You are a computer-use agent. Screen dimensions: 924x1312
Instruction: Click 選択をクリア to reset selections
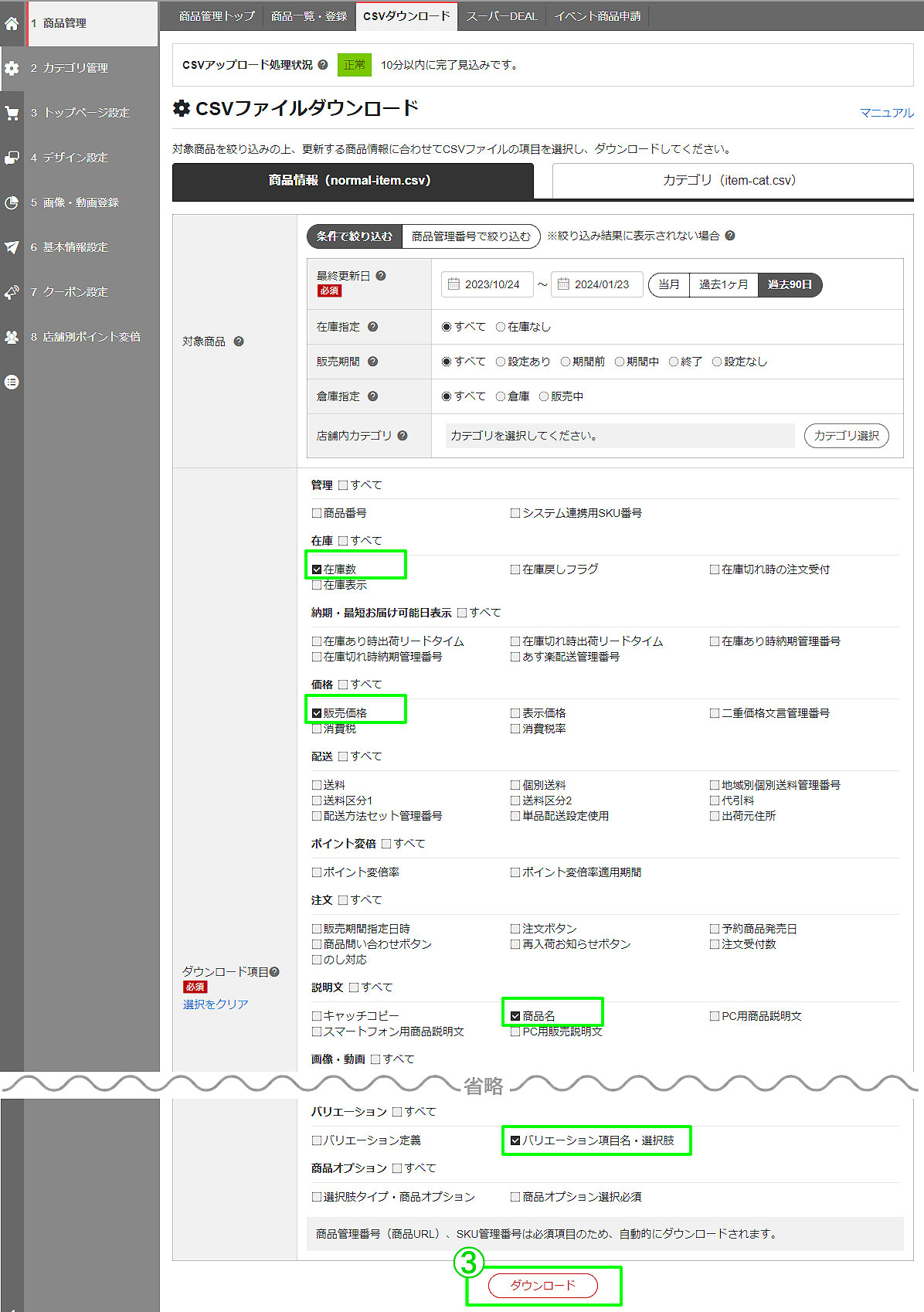tap(216, 1004)
